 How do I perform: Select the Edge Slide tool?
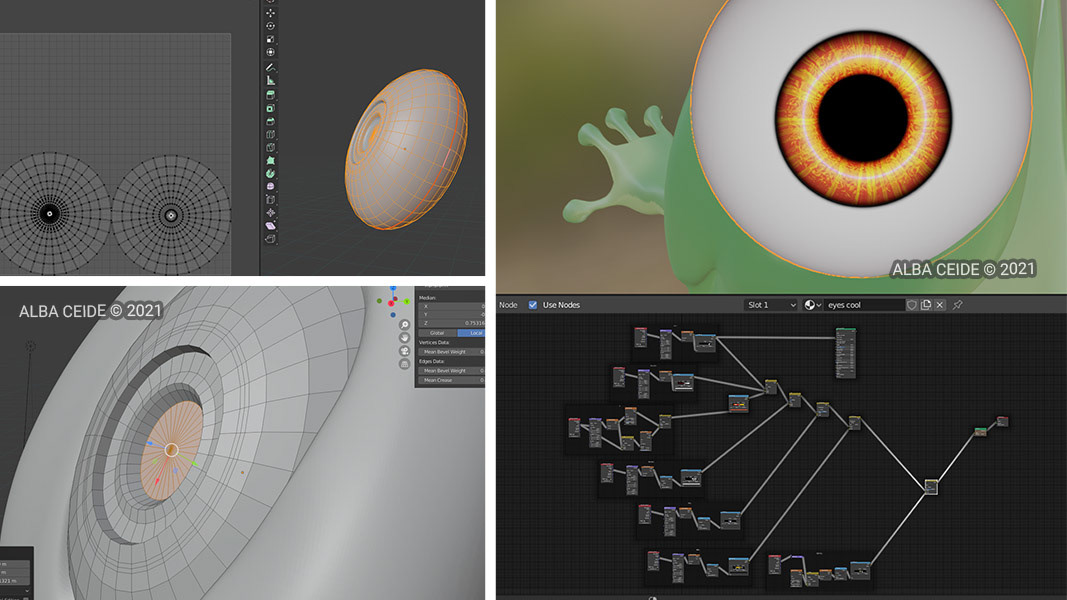click(x=270, y=199)
